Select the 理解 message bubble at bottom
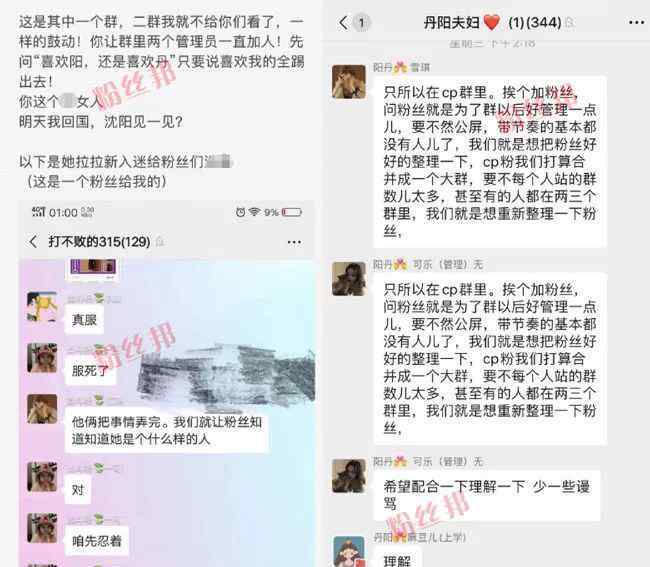 (x=397, y=559)
